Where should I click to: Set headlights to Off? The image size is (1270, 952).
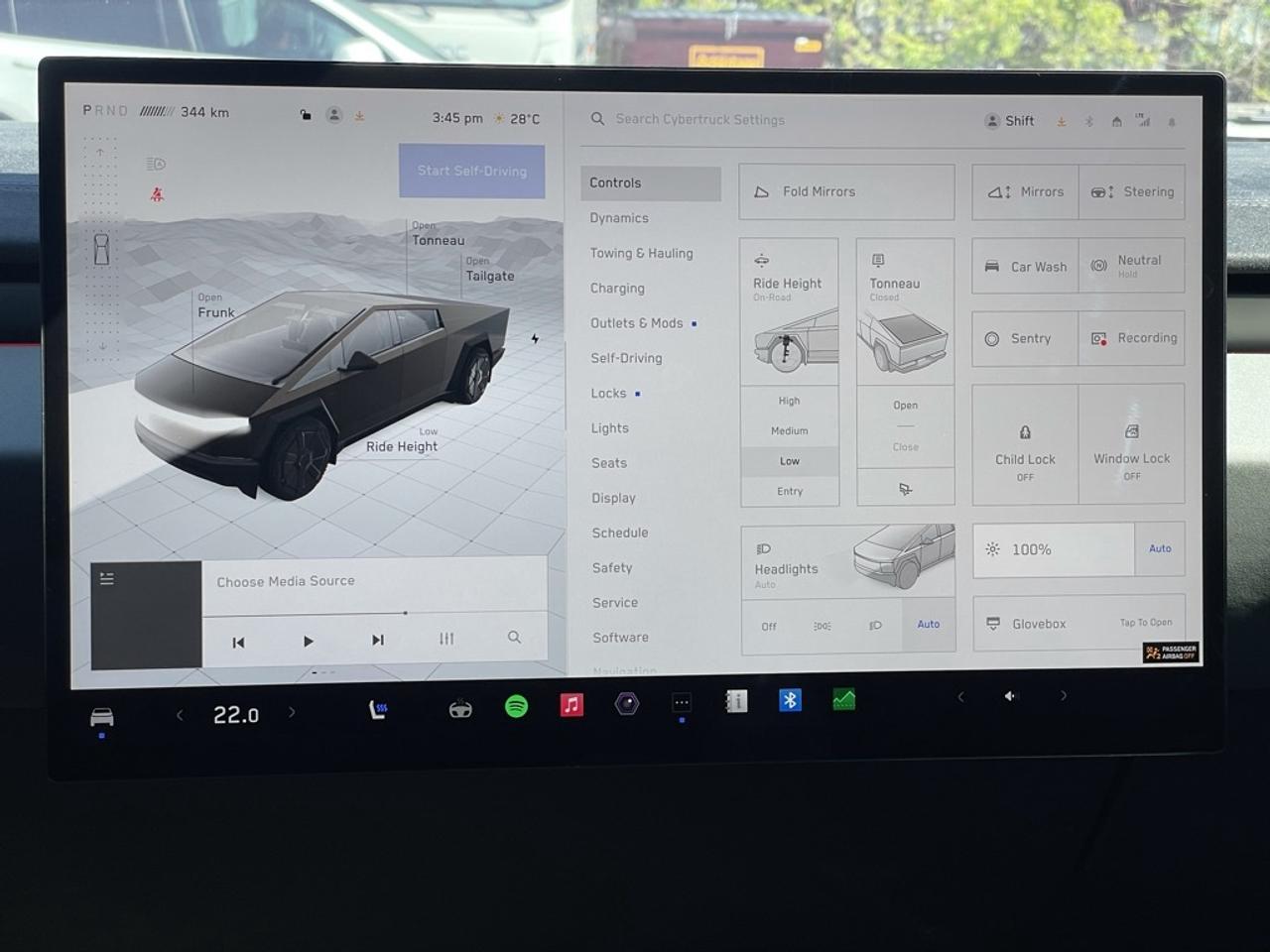(769, 626)
